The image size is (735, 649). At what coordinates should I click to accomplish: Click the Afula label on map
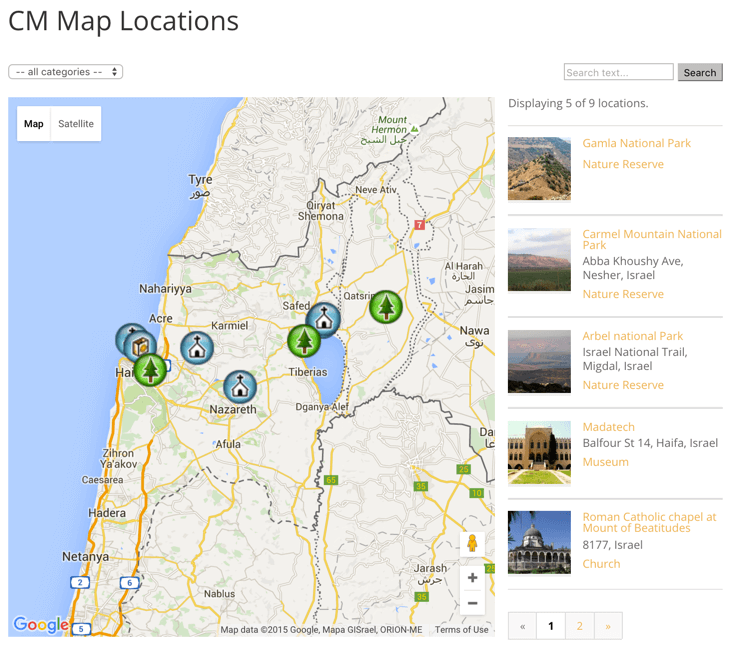(228, 444)
